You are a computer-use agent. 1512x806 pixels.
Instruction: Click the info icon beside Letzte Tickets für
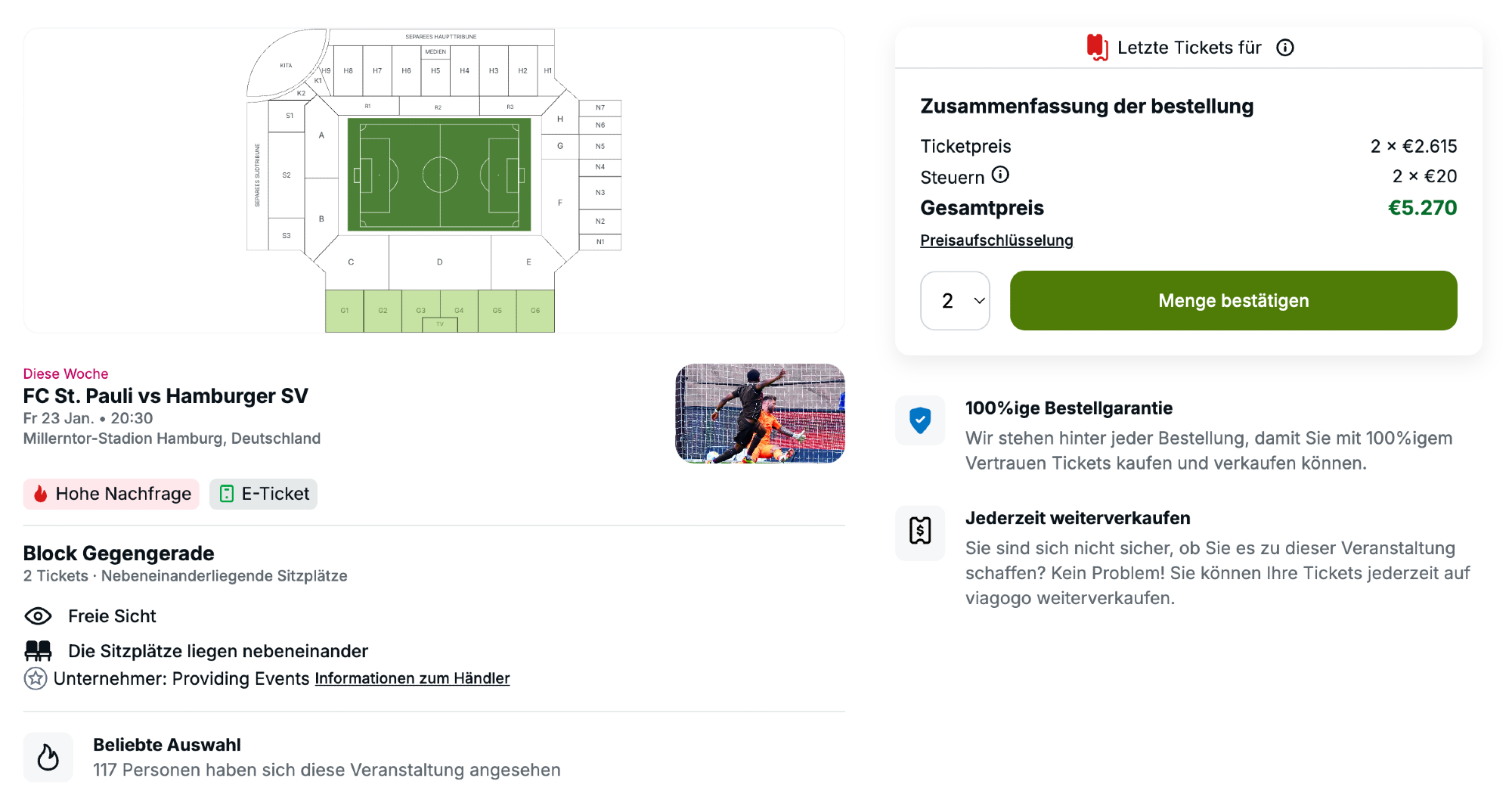coord(1285,48)
